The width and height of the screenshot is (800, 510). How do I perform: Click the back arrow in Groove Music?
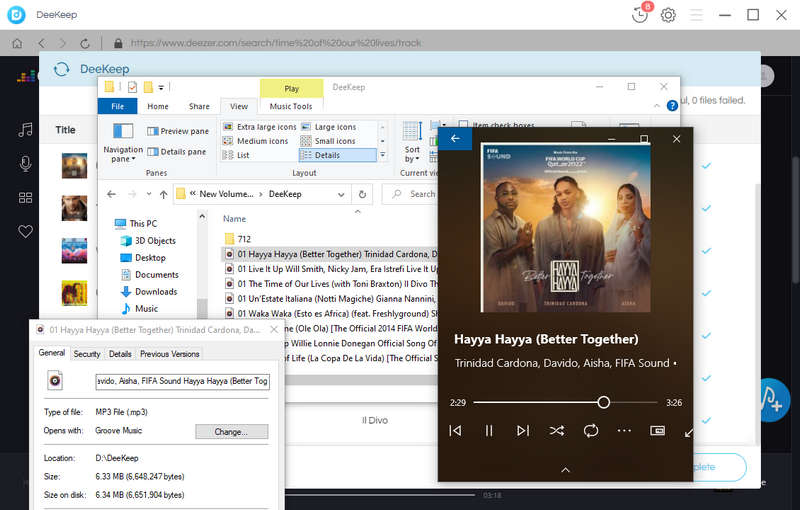click(455, 138)
